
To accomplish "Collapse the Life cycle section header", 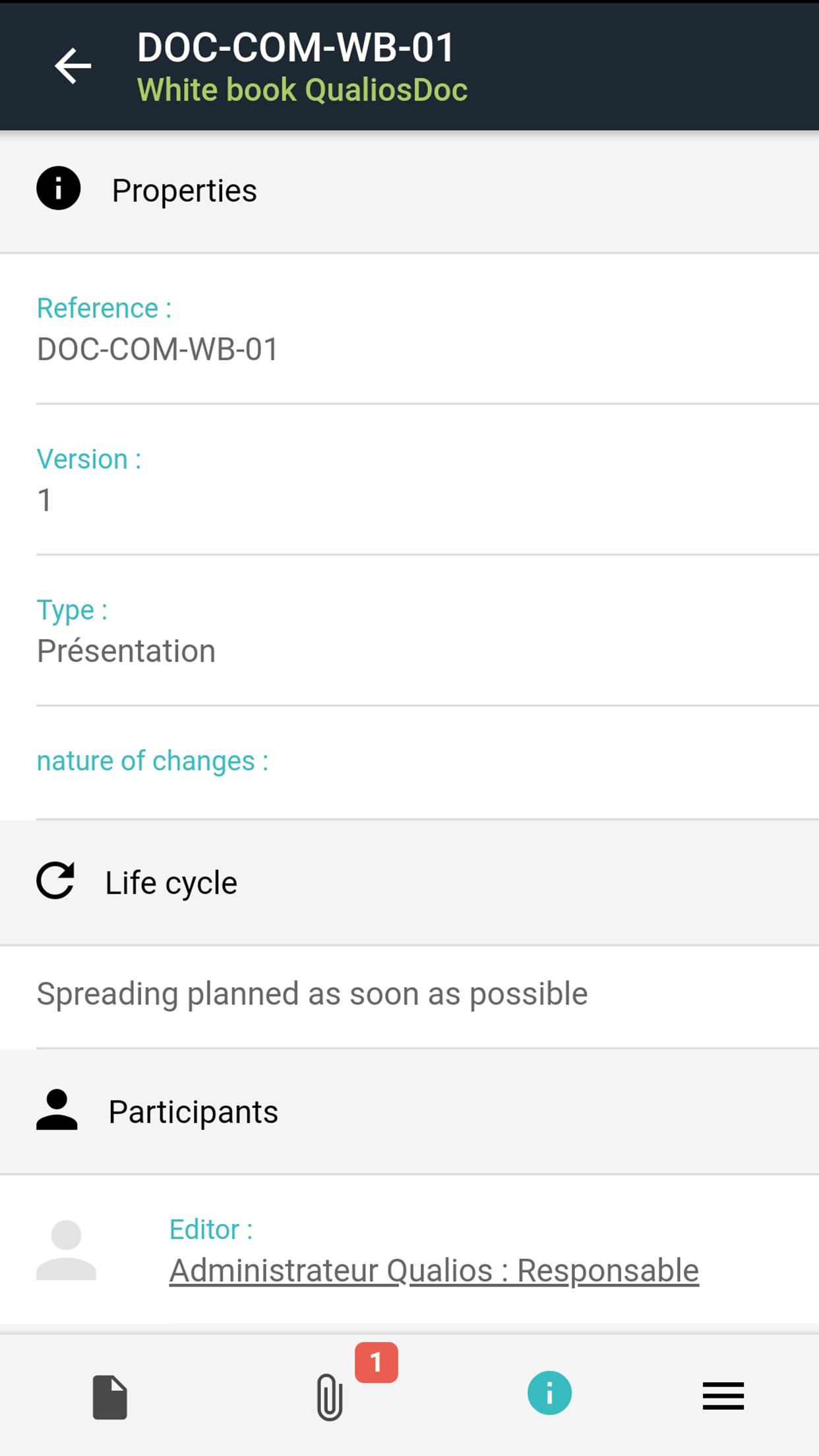I will (409, 882).
